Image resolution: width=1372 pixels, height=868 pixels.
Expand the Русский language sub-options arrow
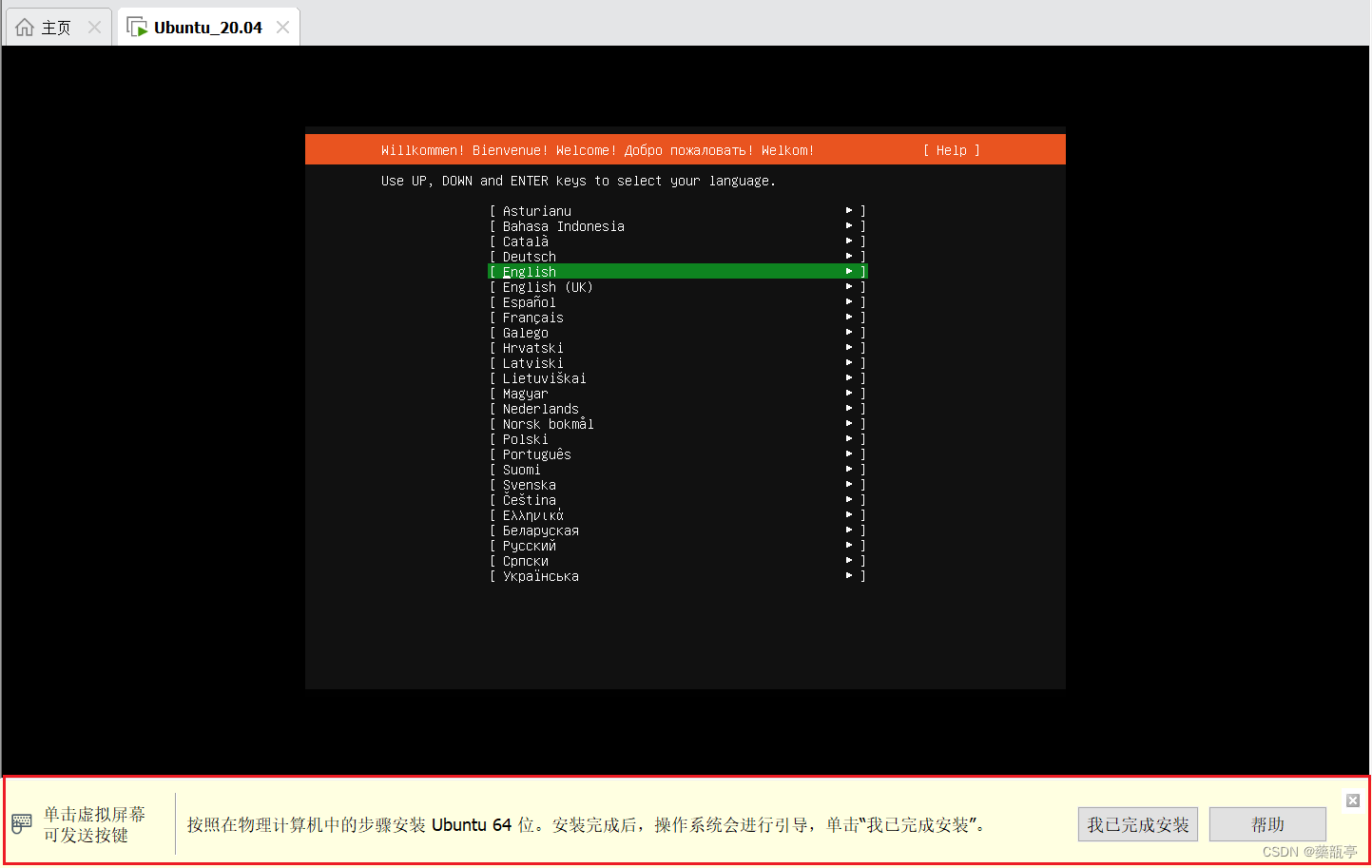pyautogui.click(x=849, y=545)
